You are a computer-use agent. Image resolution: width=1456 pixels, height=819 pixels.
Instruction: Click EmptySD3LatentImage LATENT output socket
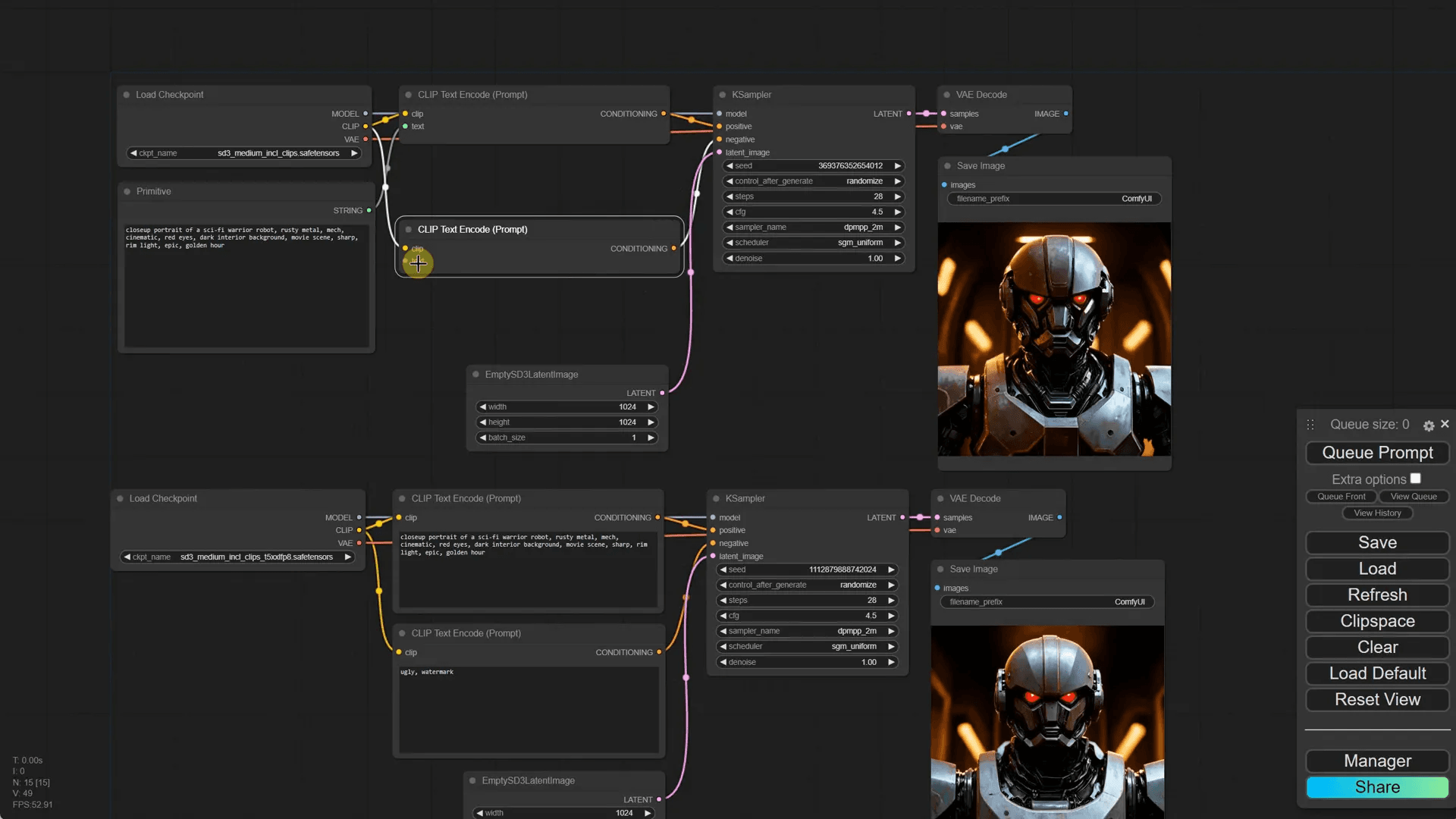coord(662,393)
